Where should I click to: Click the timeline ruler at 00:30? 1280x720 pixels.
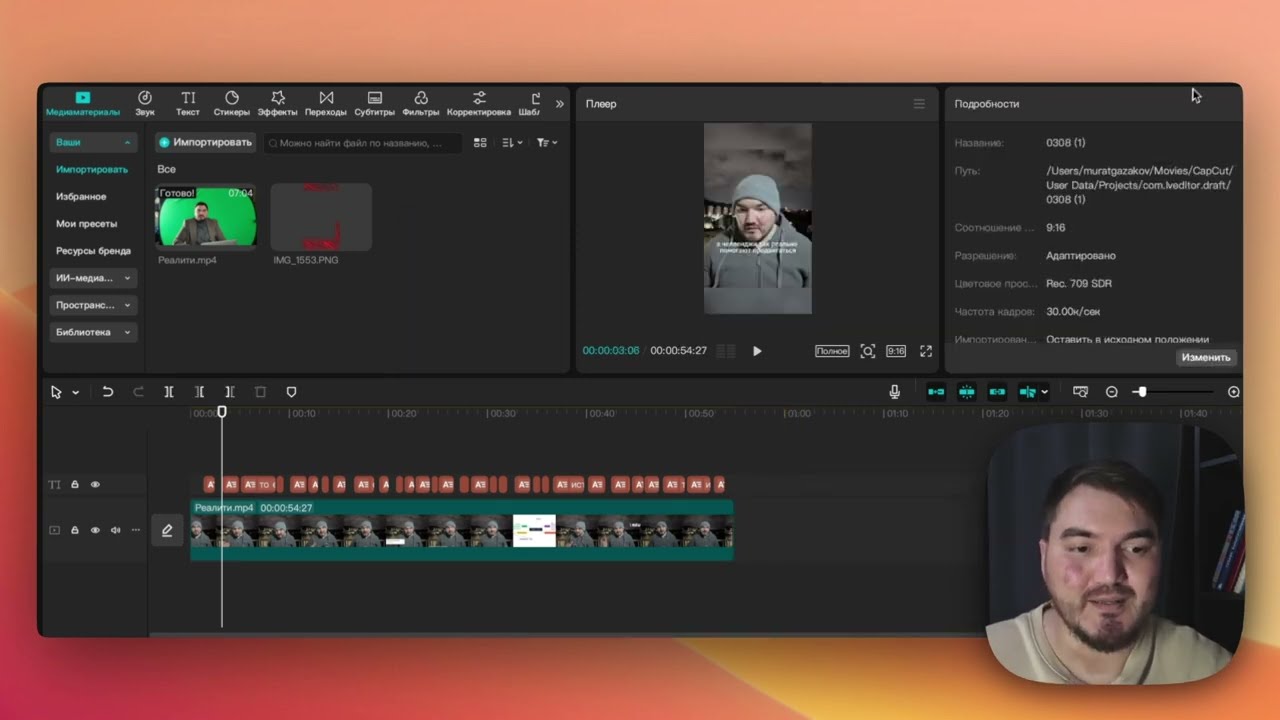pos(500,413)
